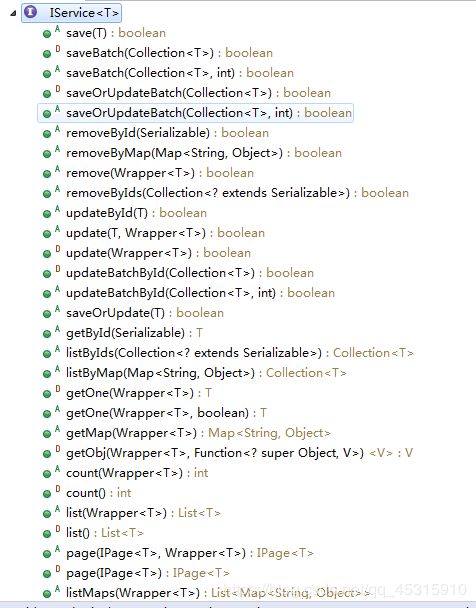Image resolution: width=476 pixels, height=608 pixels.
Task: Click the green icon beside listMaps(Wrapper<T>)
Action: pos(47,594)
